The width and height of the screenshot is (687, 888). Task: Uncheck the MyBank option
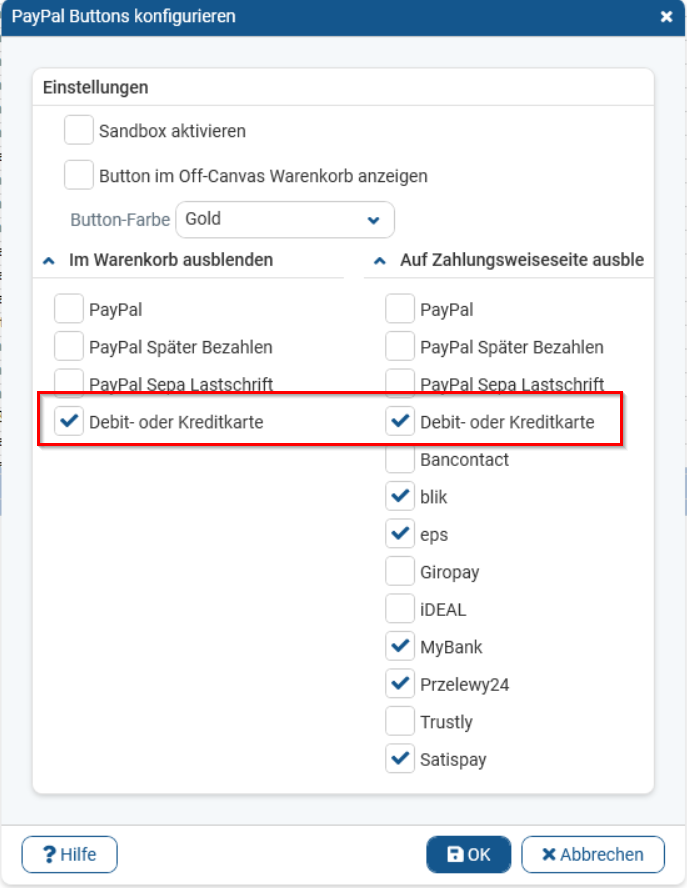[400, 647]
